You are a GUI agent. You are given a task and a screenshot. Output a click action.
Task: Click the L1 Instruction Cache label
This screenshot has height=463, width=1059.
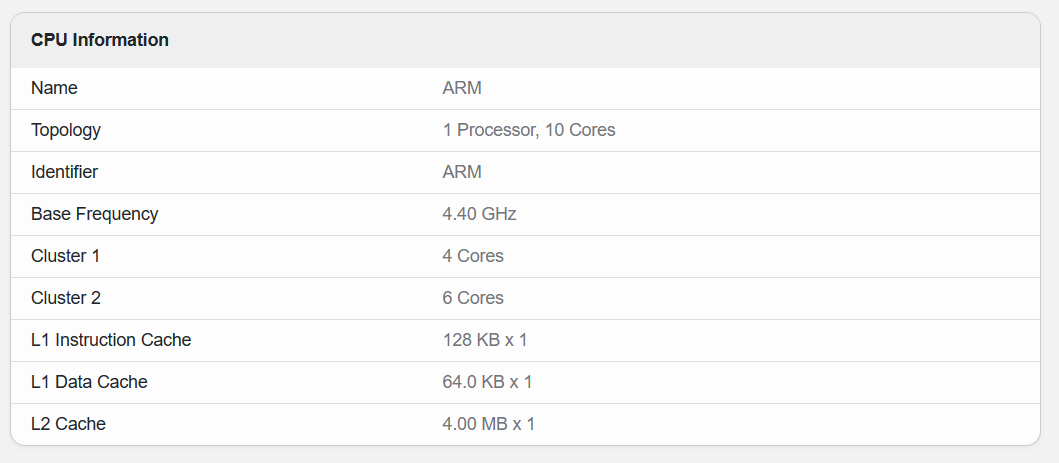pyautogui.click(x=111, y=340)
